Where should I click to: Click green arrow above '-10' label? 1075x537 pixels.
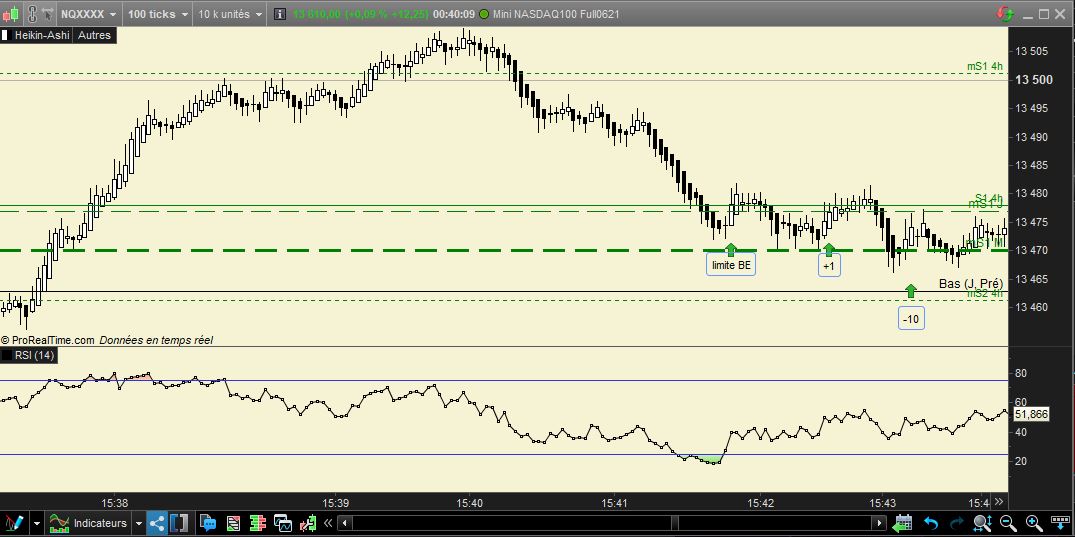point(910,291)
